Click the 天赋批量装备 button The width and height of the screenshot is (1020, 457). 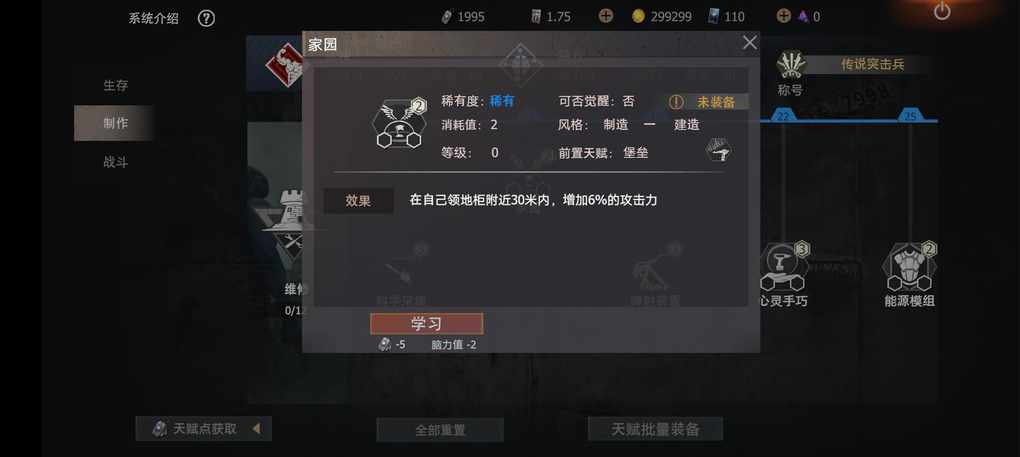655,429
